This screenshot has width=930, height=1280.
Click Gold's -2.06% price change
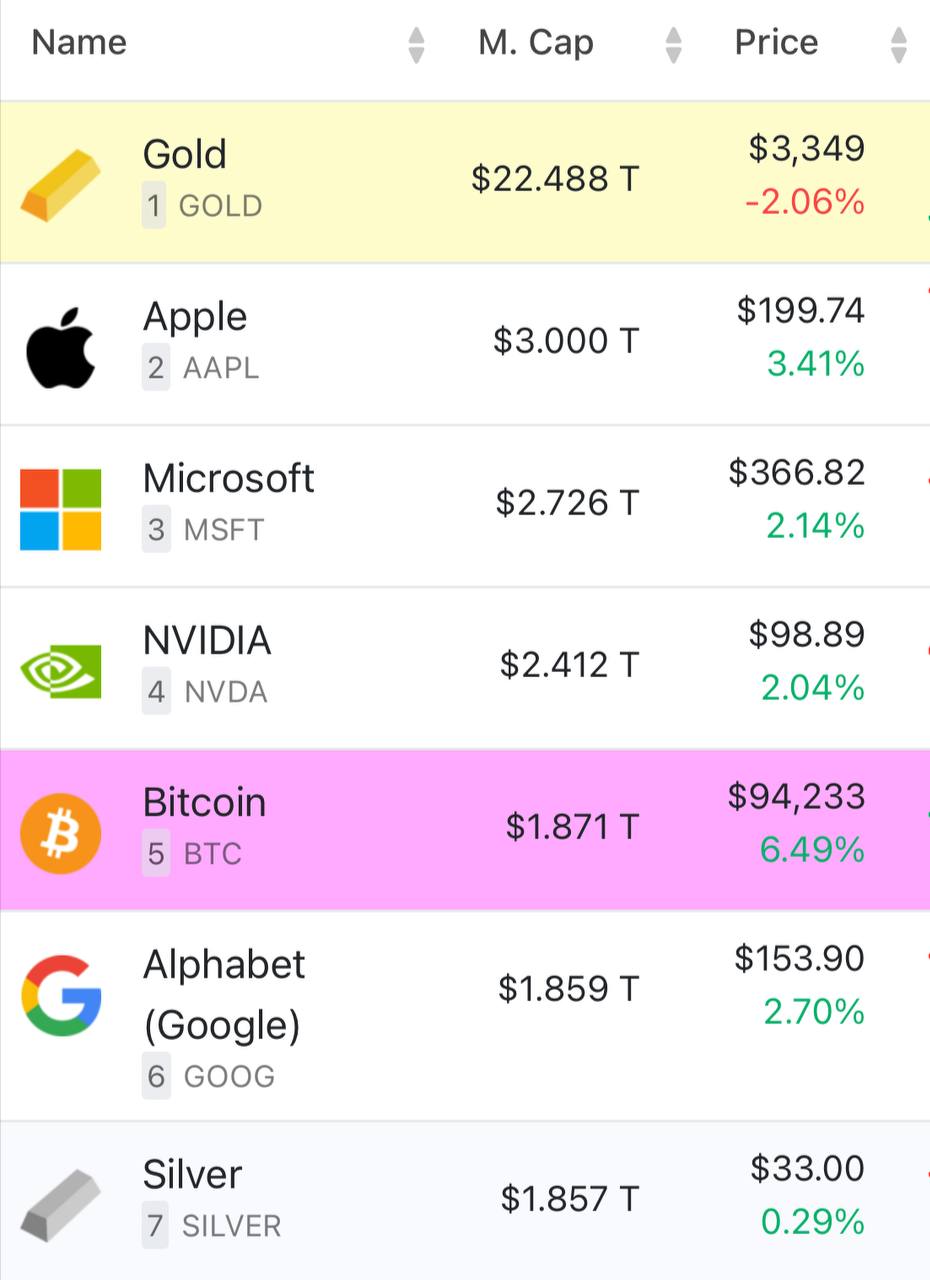tap(805, 203)
